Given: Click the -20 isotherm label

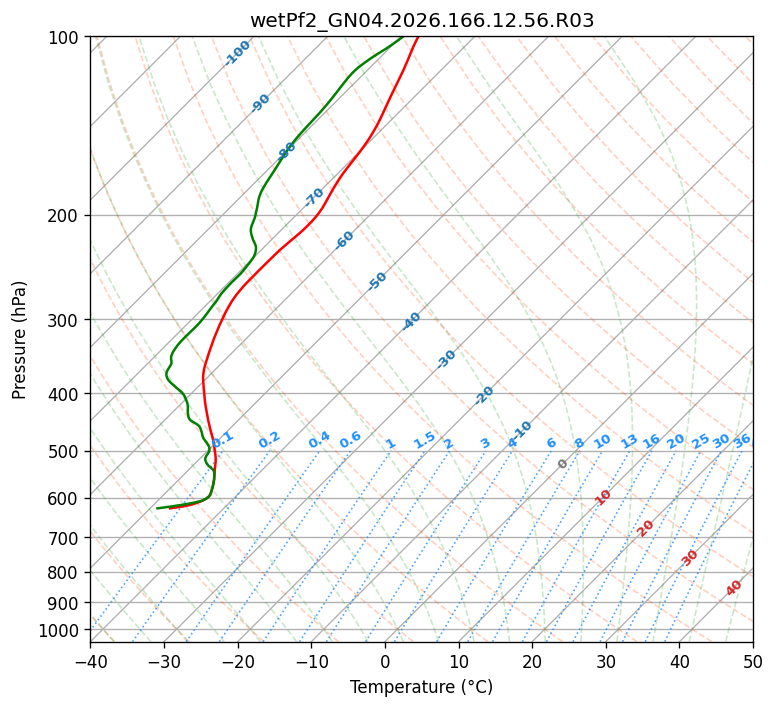Looking at the screenshot, I should (x=484, y=395).
